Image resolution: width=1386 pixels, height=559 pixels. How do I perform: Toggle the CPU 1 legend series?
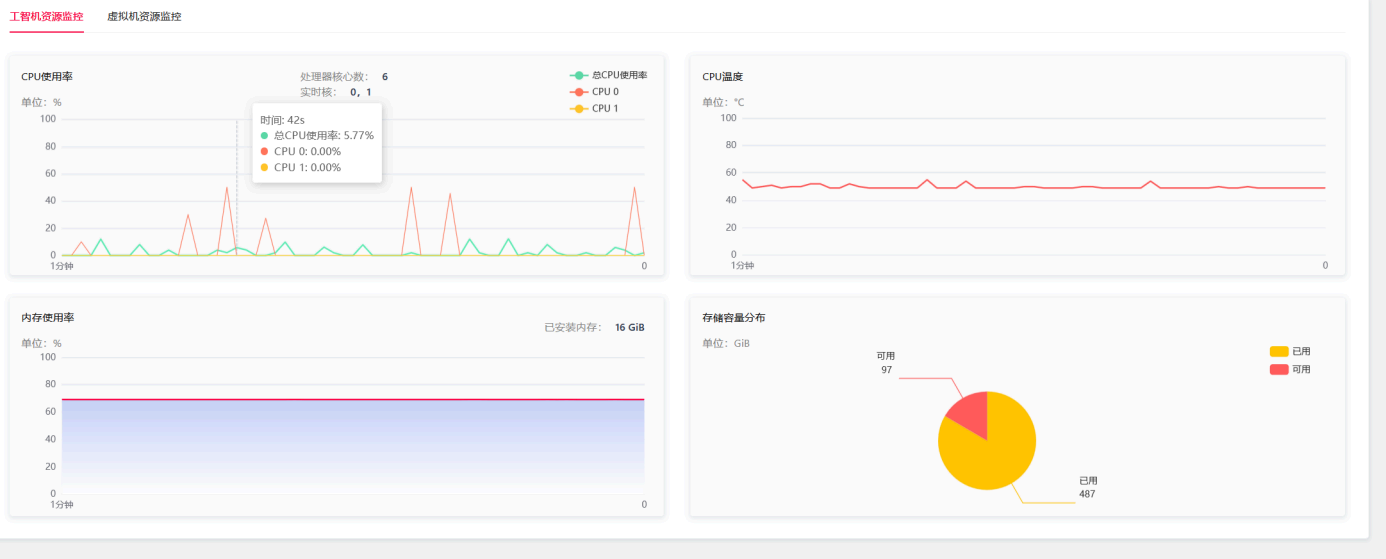(x=595, y=108)
